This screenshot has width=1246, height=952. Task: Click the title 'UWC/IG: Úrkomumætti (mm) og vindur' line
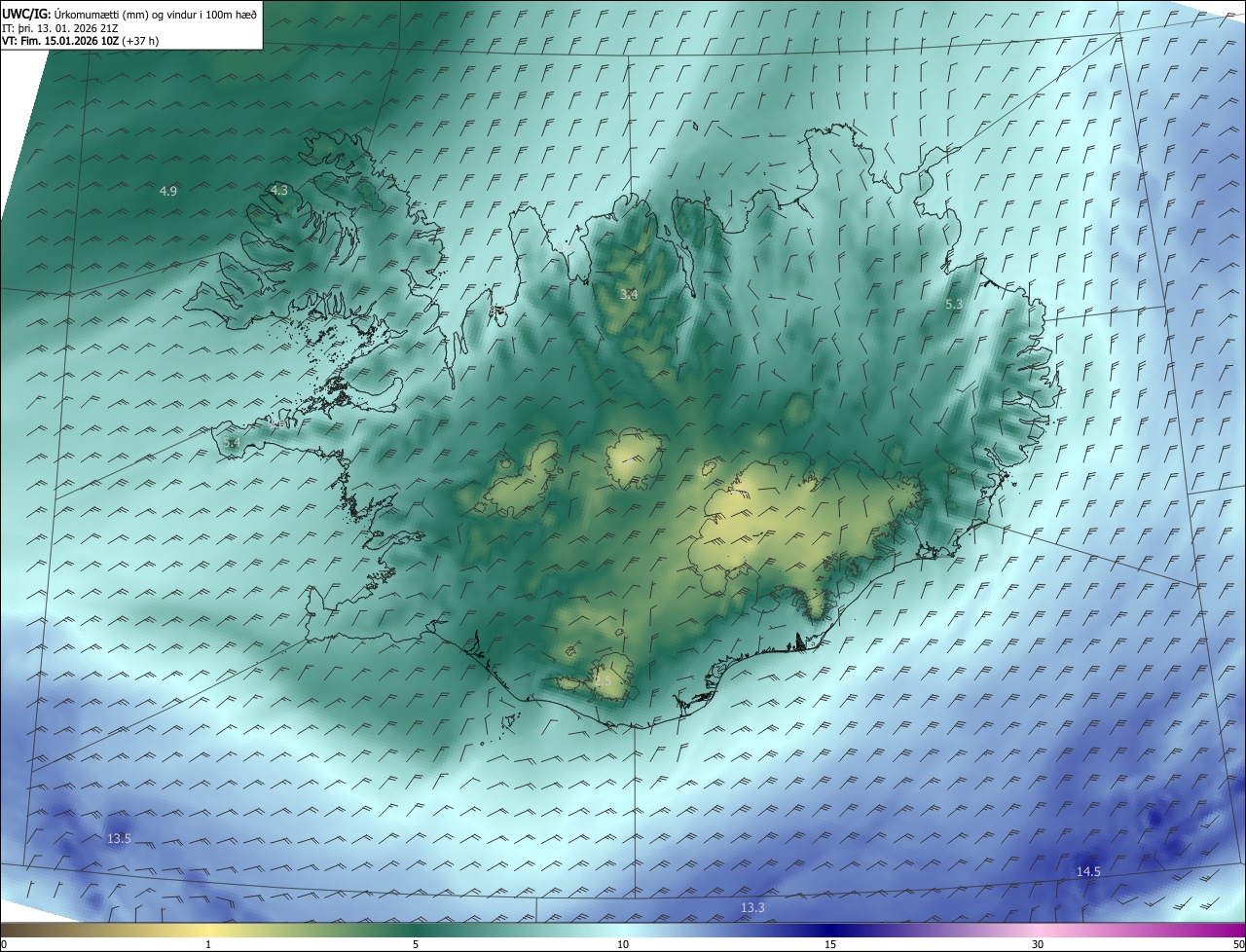pyautogui.click(x=129, y=14)
